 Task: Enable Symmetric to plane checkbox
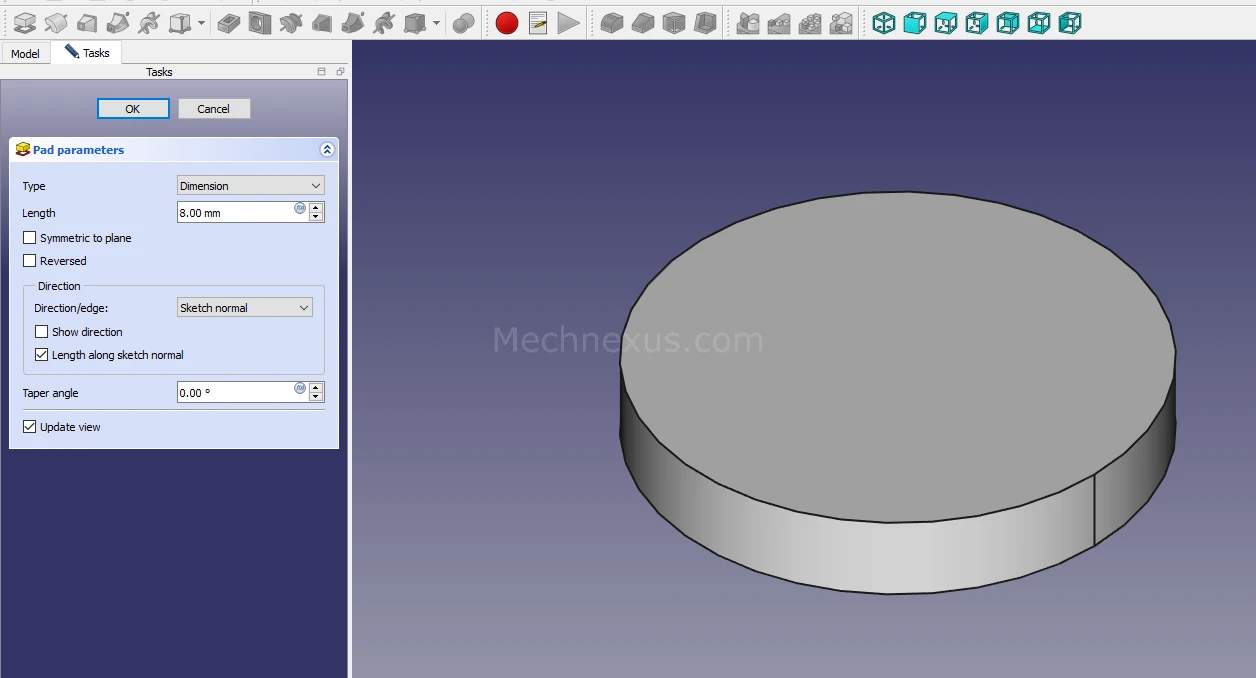tap(30, 238)
